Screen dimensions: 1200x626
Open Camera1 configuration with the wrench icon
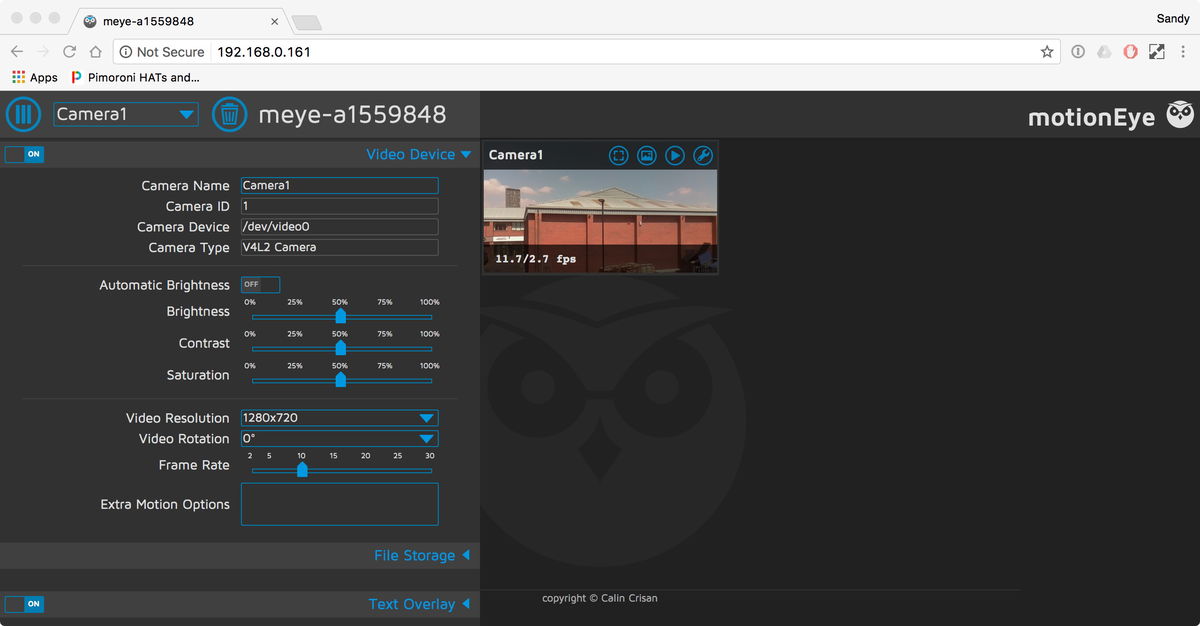pyautogui.click(x=703, y=155)
